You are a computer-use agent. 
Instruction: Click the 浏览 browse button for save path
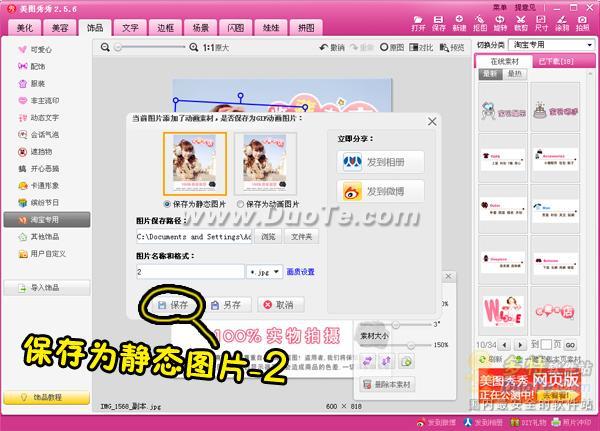(x=268, y=236)
